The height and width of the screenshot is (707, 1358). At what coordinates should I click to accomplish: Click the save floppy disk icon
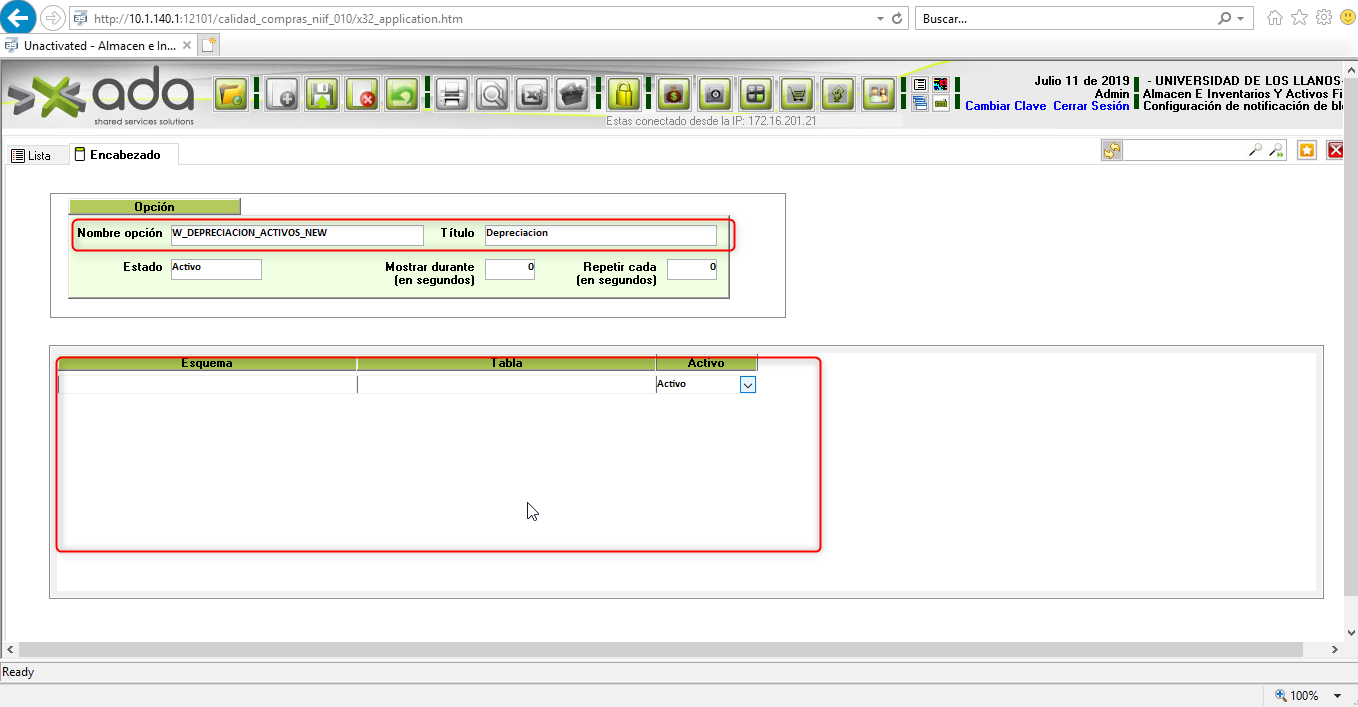pos(321,95)
